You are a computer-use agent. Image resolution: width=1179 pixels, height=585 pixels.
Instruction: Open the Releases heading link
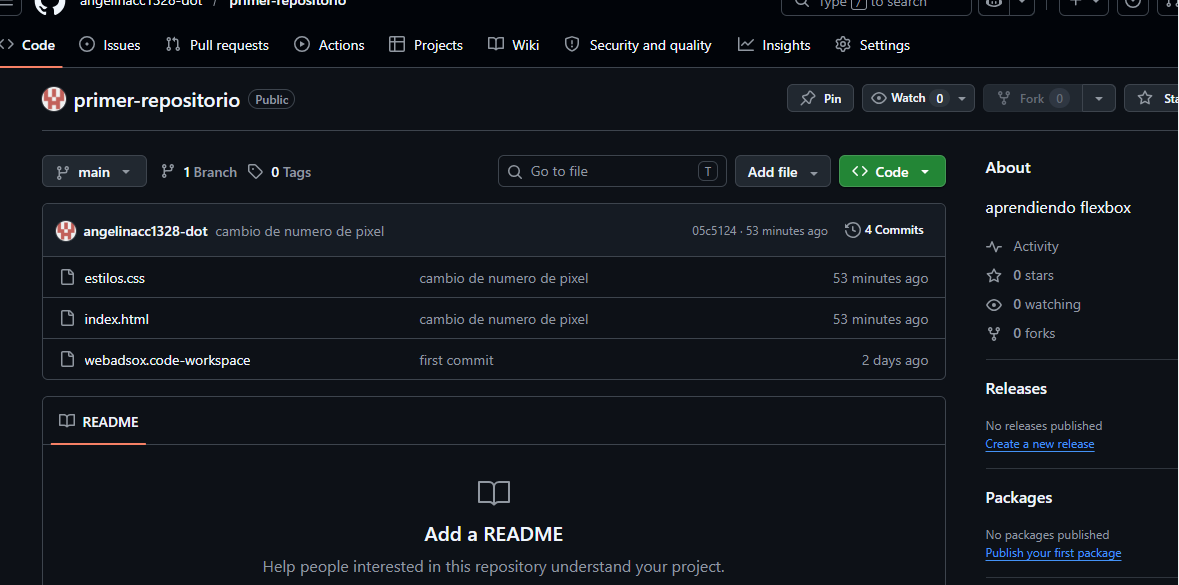click(1016, 389)
